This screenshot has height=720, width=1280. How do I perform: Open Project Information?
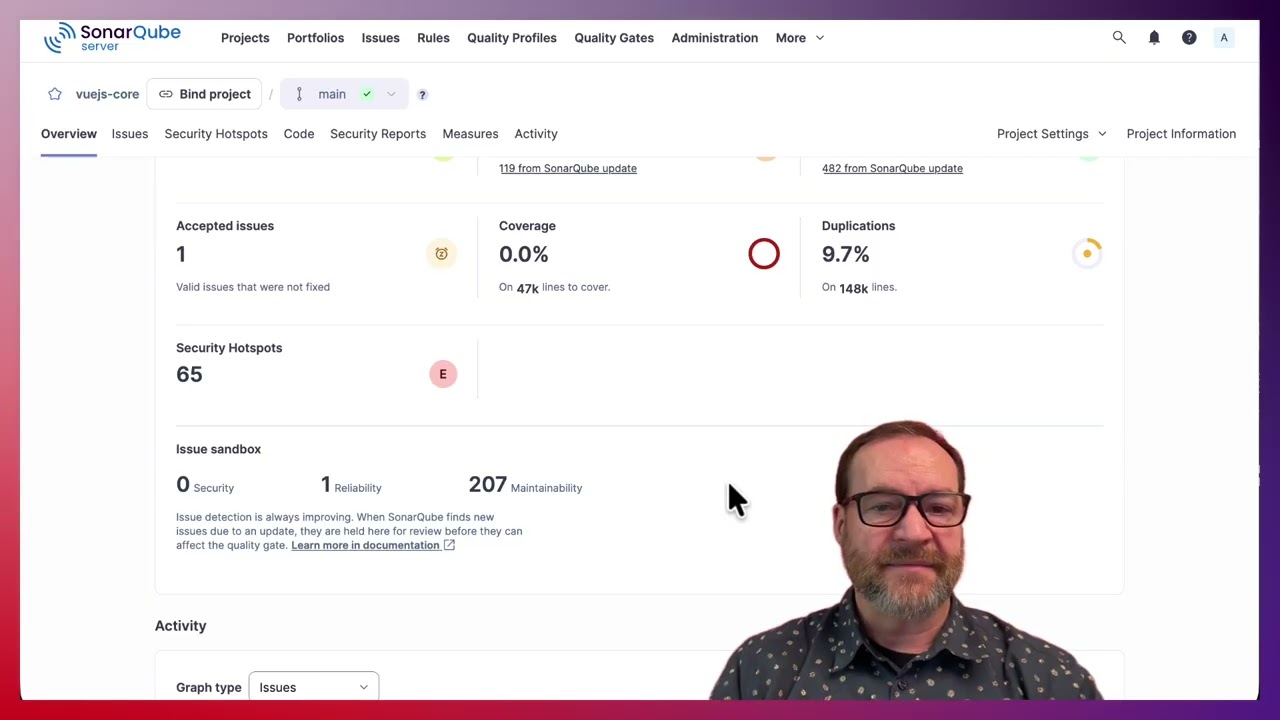tap(1181, 134)
